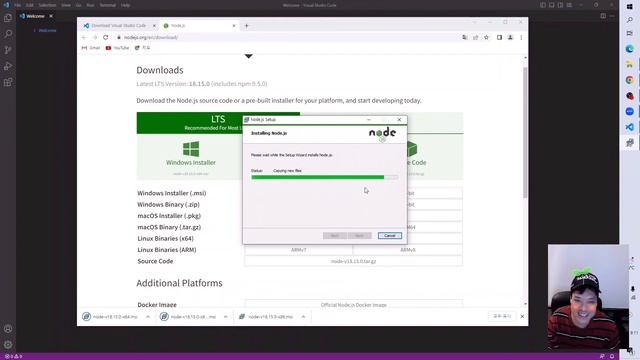Viewport: 640px width, 360px height.
Task: Download the node-v18.15.0.tar.gz source
Action: point(353,261)
